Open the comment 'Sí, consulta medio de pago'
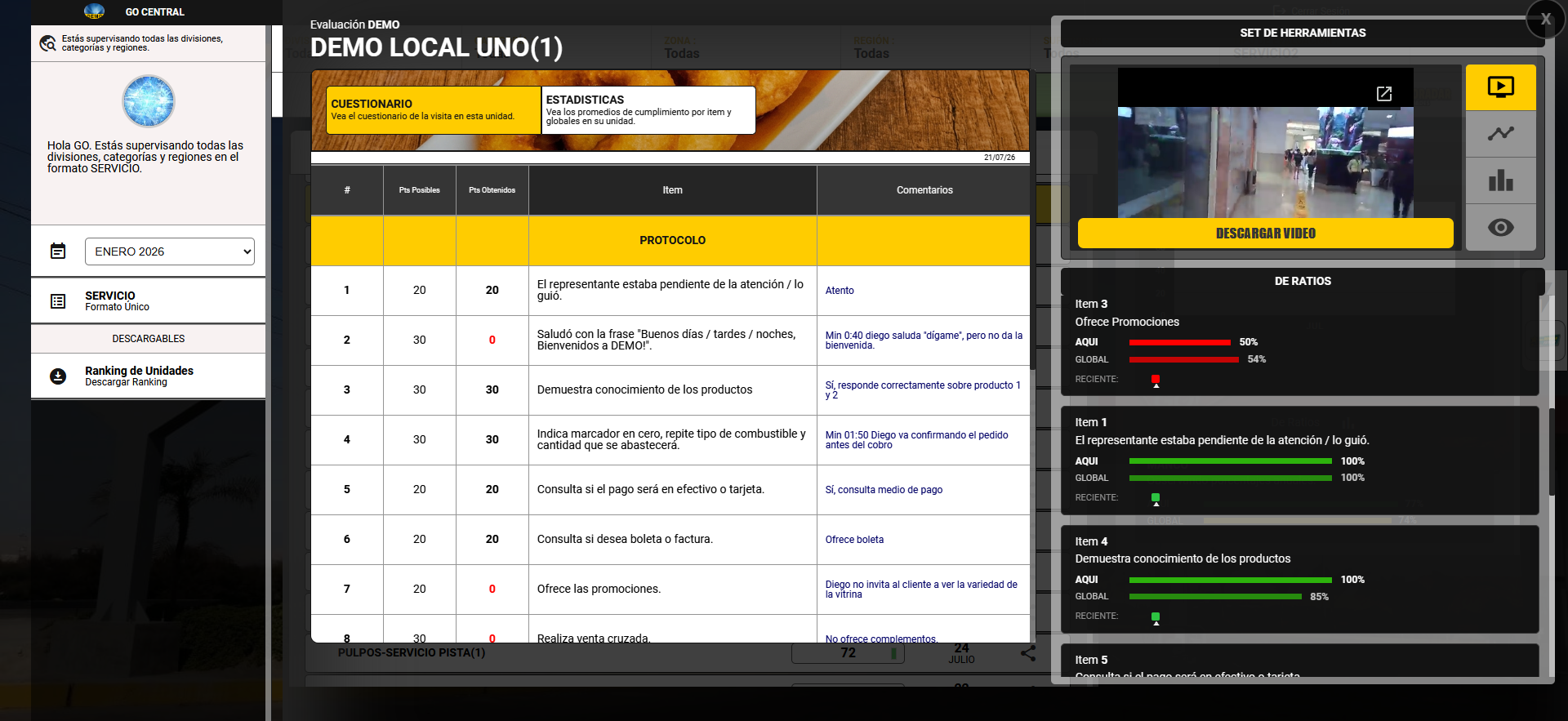Screen dimensions: 1568x721 coord(884,490)
